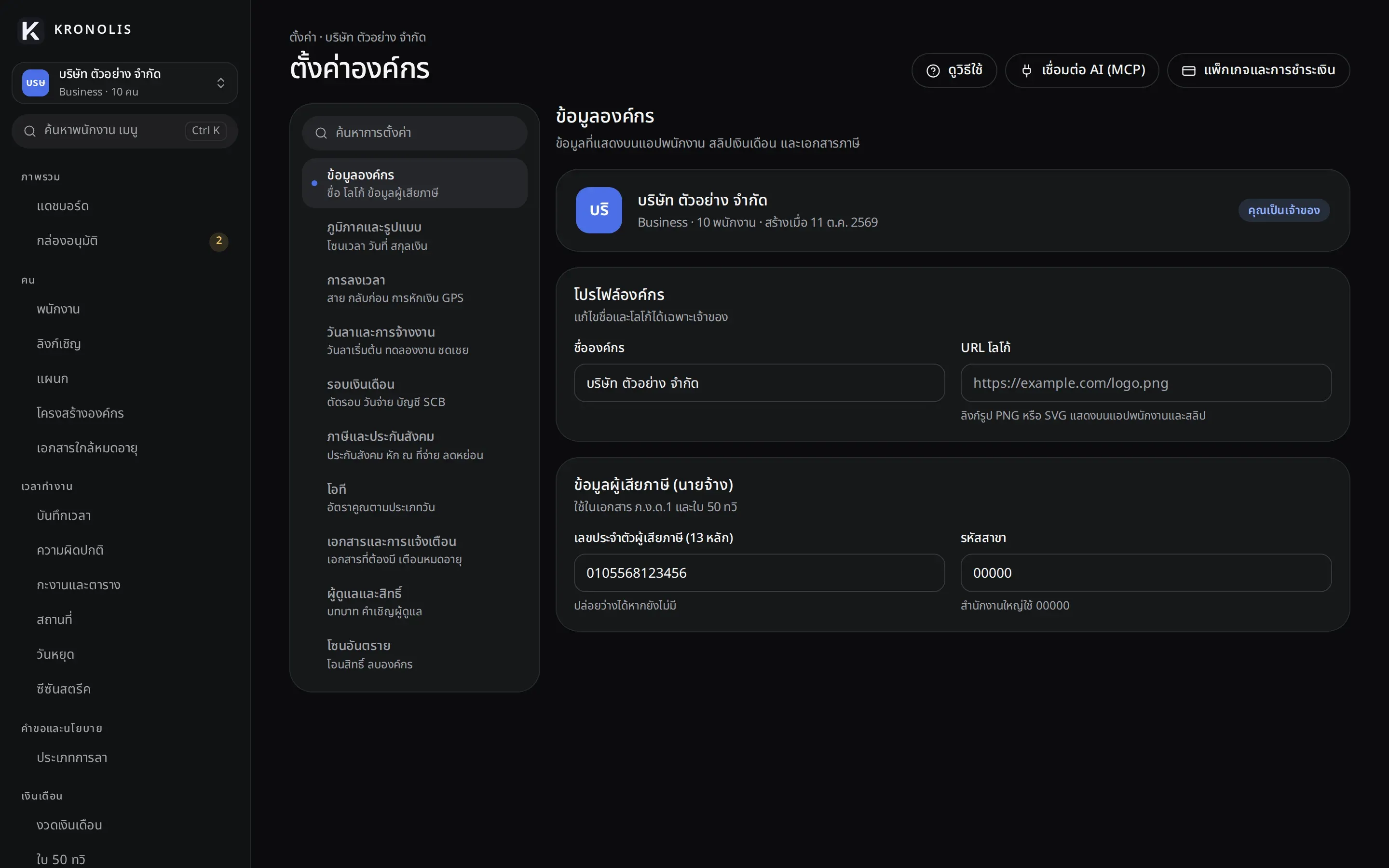Focus the ค้นหาการตั้งค่า search field
This screenshot has height=868, width=1389.
click(x=414, y=133)
